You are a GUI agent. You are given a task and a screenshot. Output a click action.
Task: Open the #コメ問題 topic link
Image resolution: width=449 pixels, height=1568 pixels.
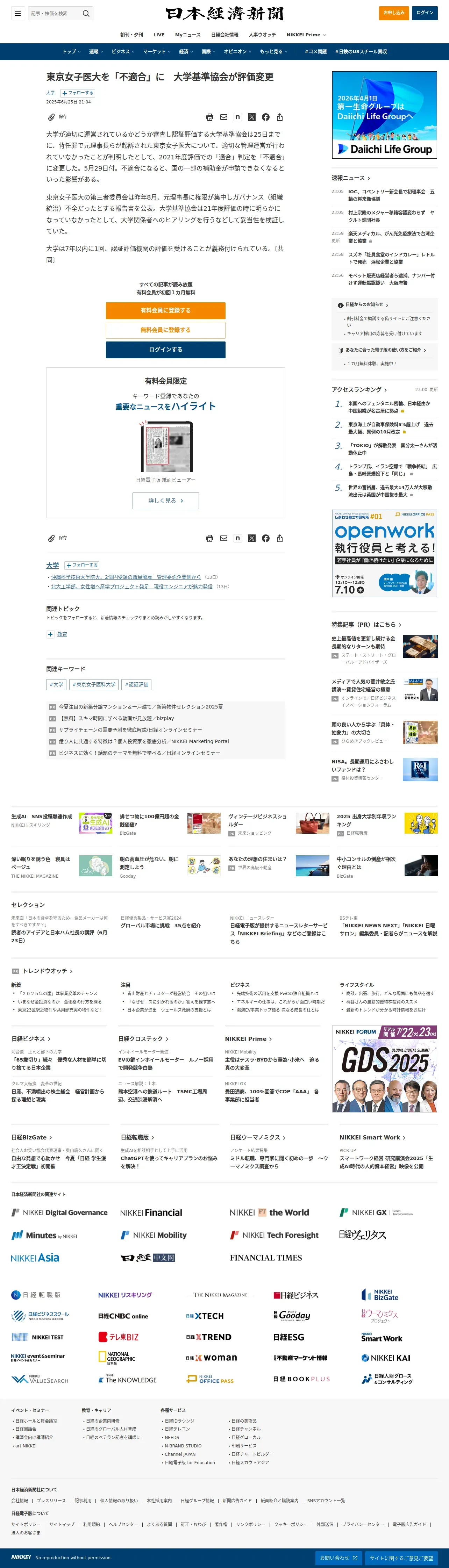pos(315,52)
